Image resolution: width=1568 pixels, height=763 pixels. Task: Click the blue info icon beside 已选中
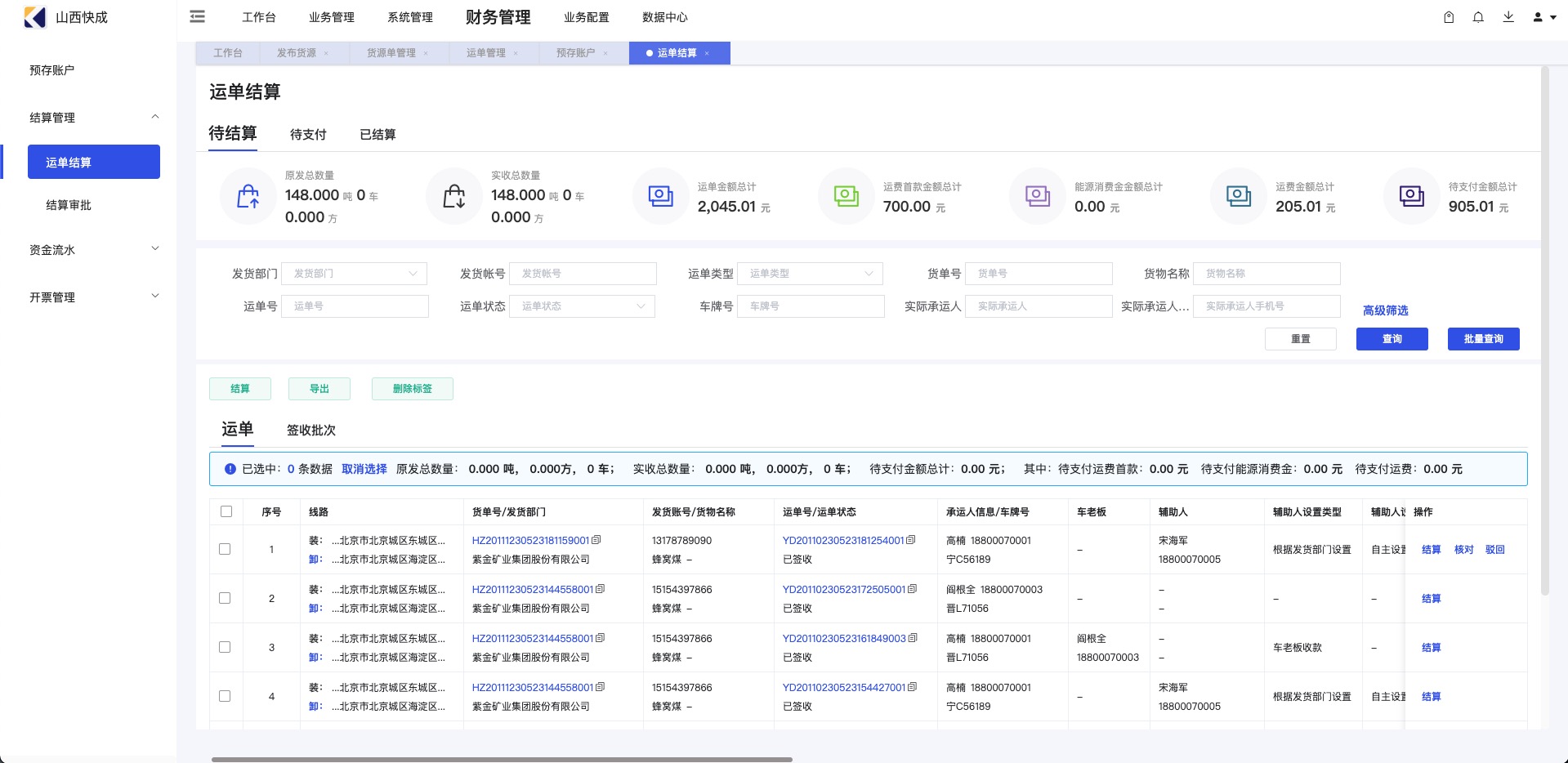point(230,469)
